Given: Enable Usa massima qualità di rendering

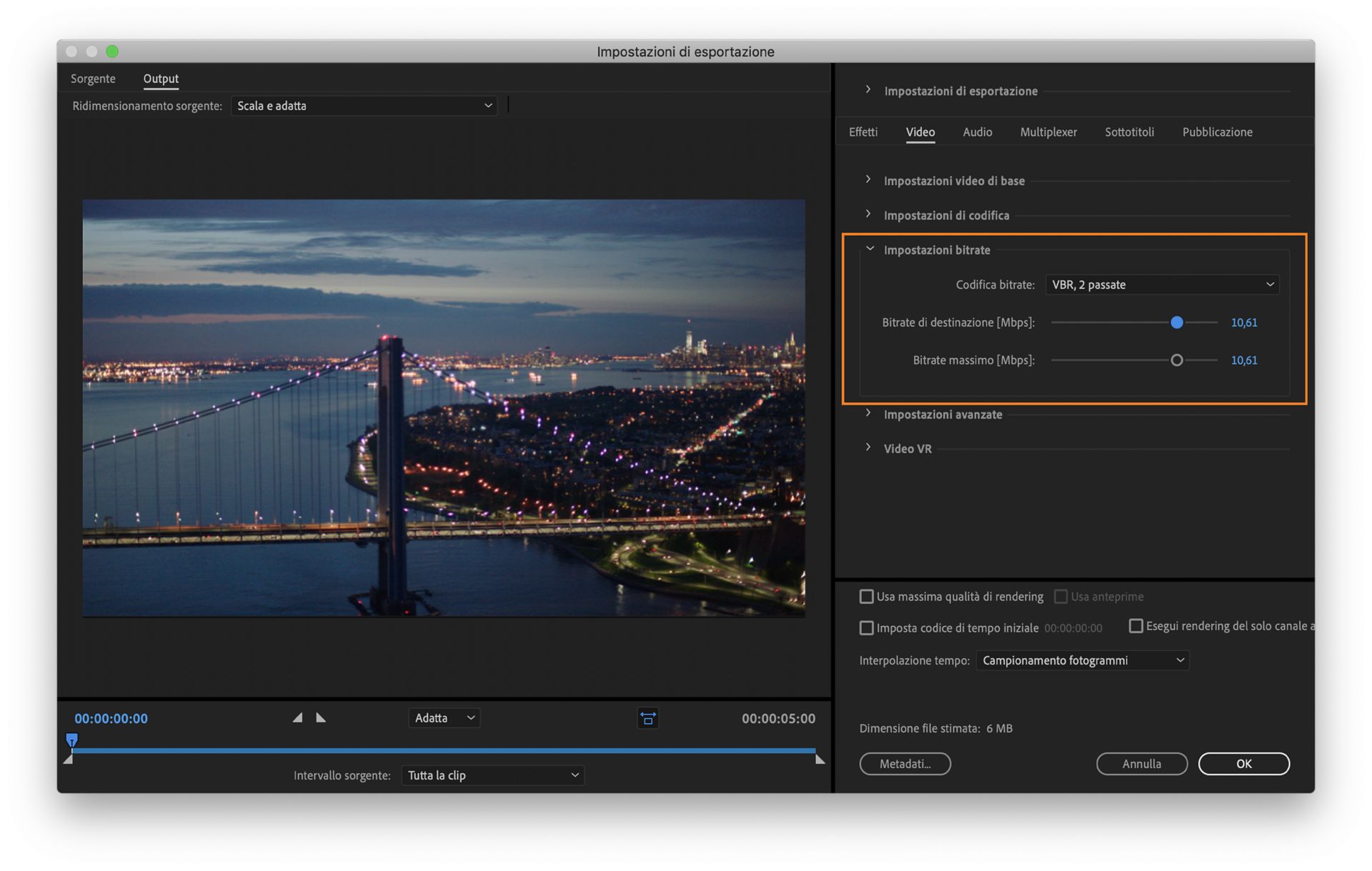Looking at the screenshot, I should [x=866, y=596].
